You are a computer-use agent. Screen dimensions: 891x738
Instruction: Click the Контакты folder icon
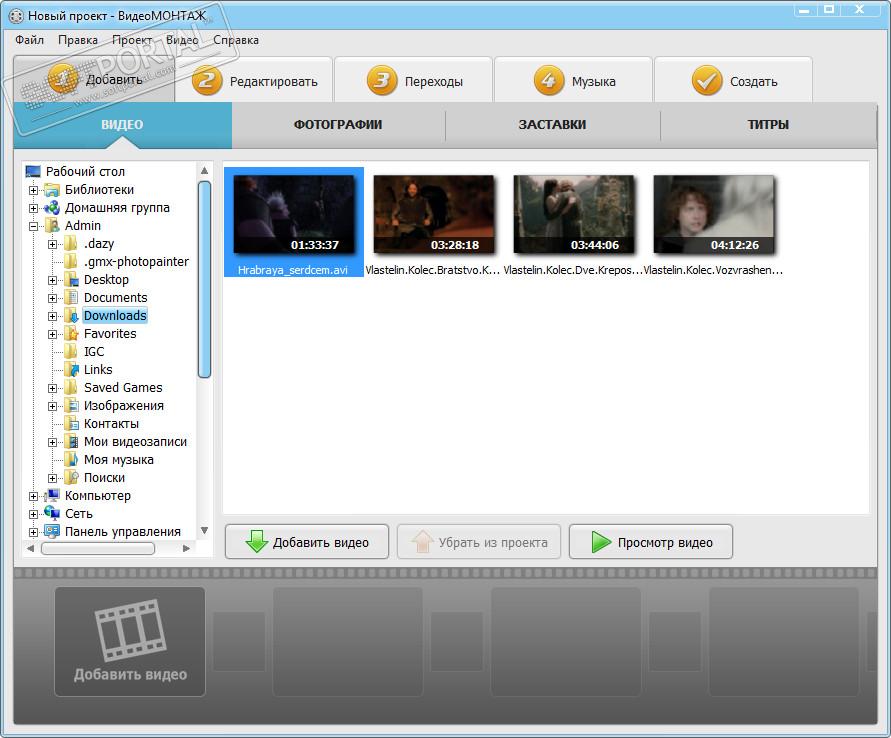tap(71, 424)
